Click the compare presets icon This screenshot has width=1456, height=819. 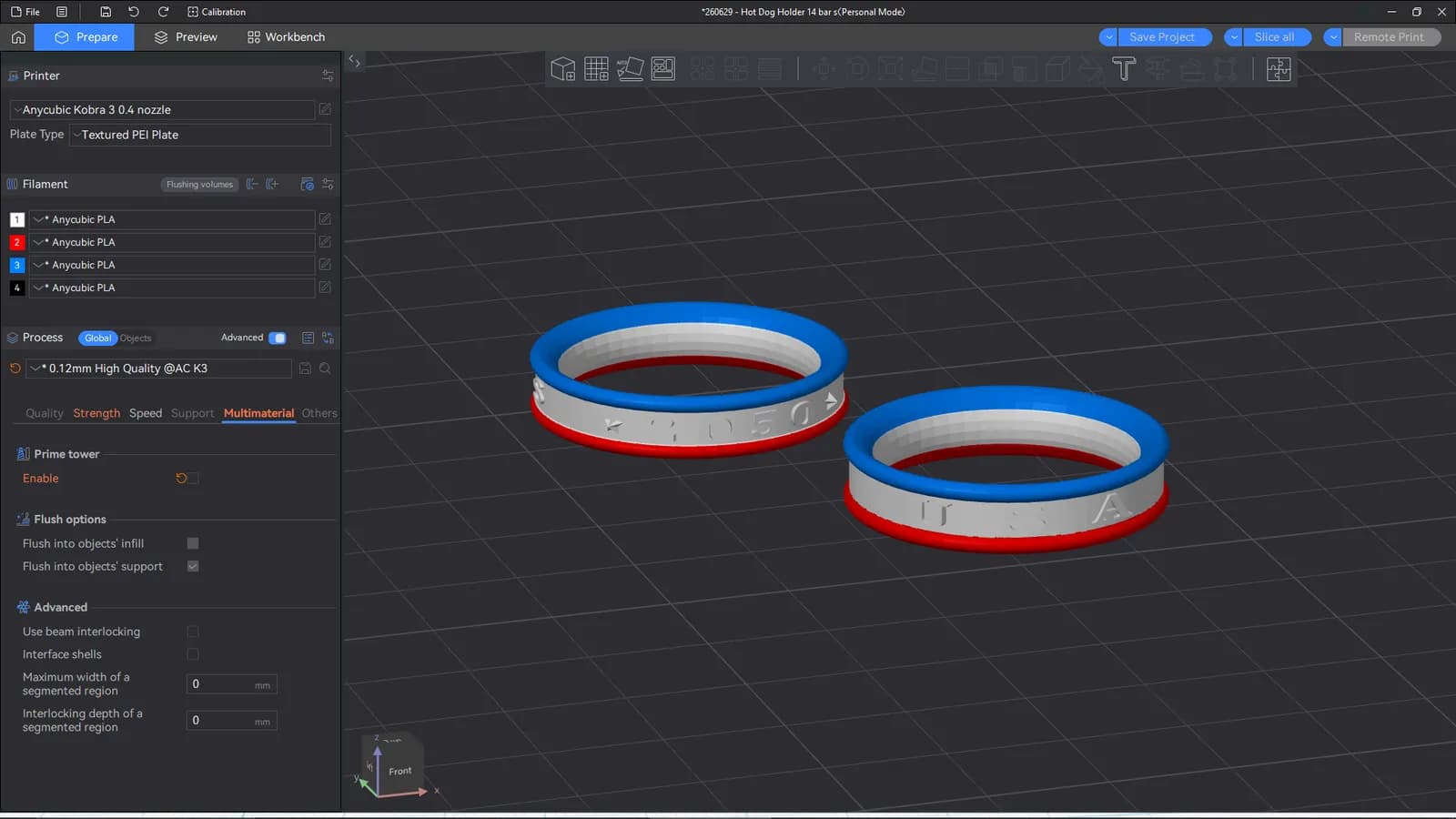click(328, 338)
